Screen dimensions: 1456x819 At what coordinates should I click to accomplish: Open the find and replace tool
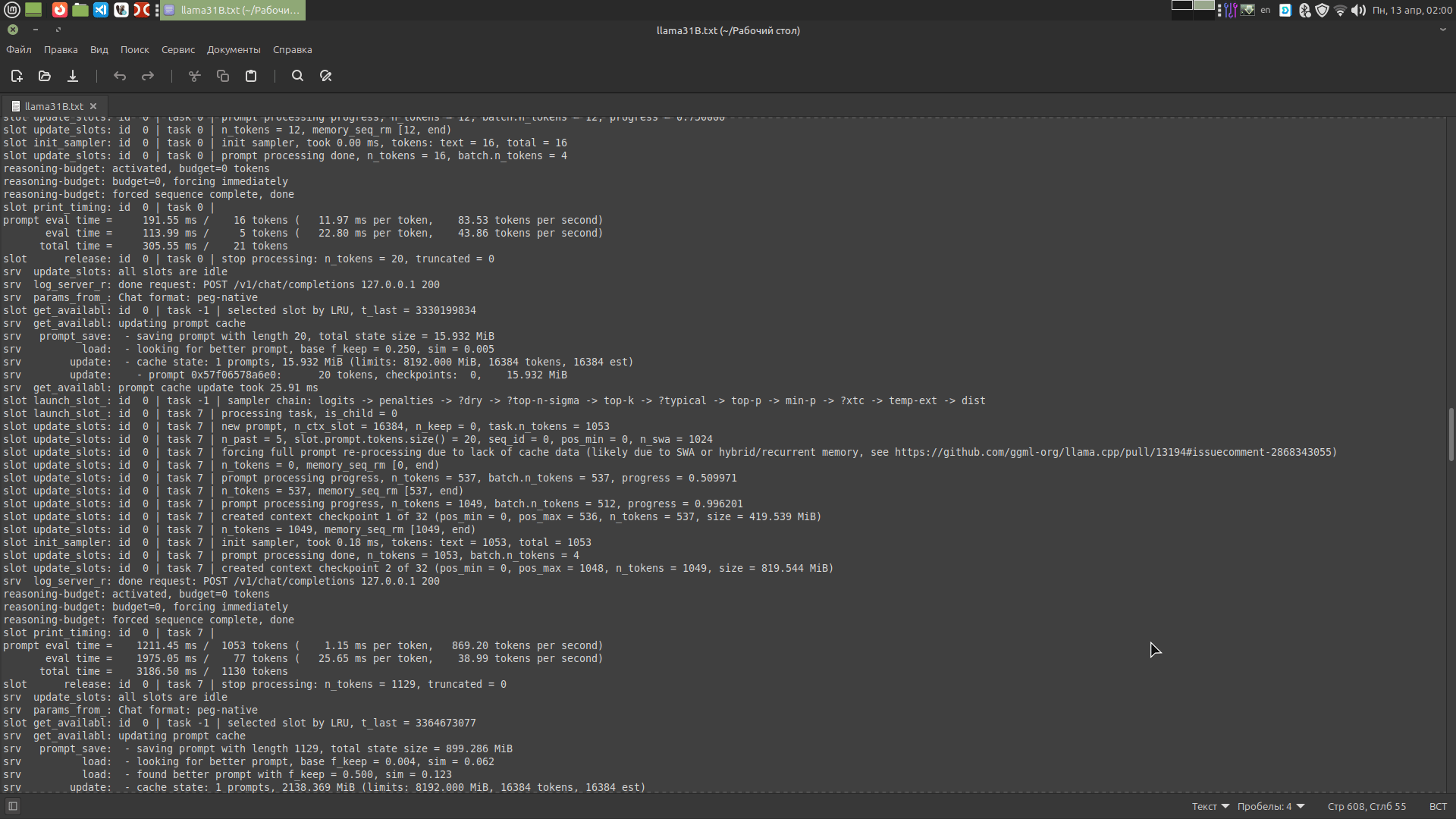pyautogui.click(x=325, y=76)
